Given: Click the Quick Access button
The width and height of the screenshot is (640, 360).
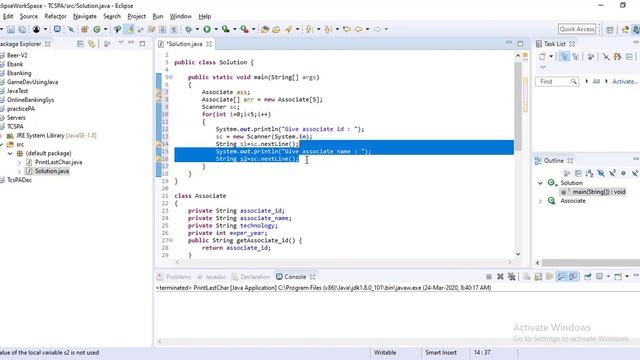Looking at the screenshot, I should [x=577, y=29].
